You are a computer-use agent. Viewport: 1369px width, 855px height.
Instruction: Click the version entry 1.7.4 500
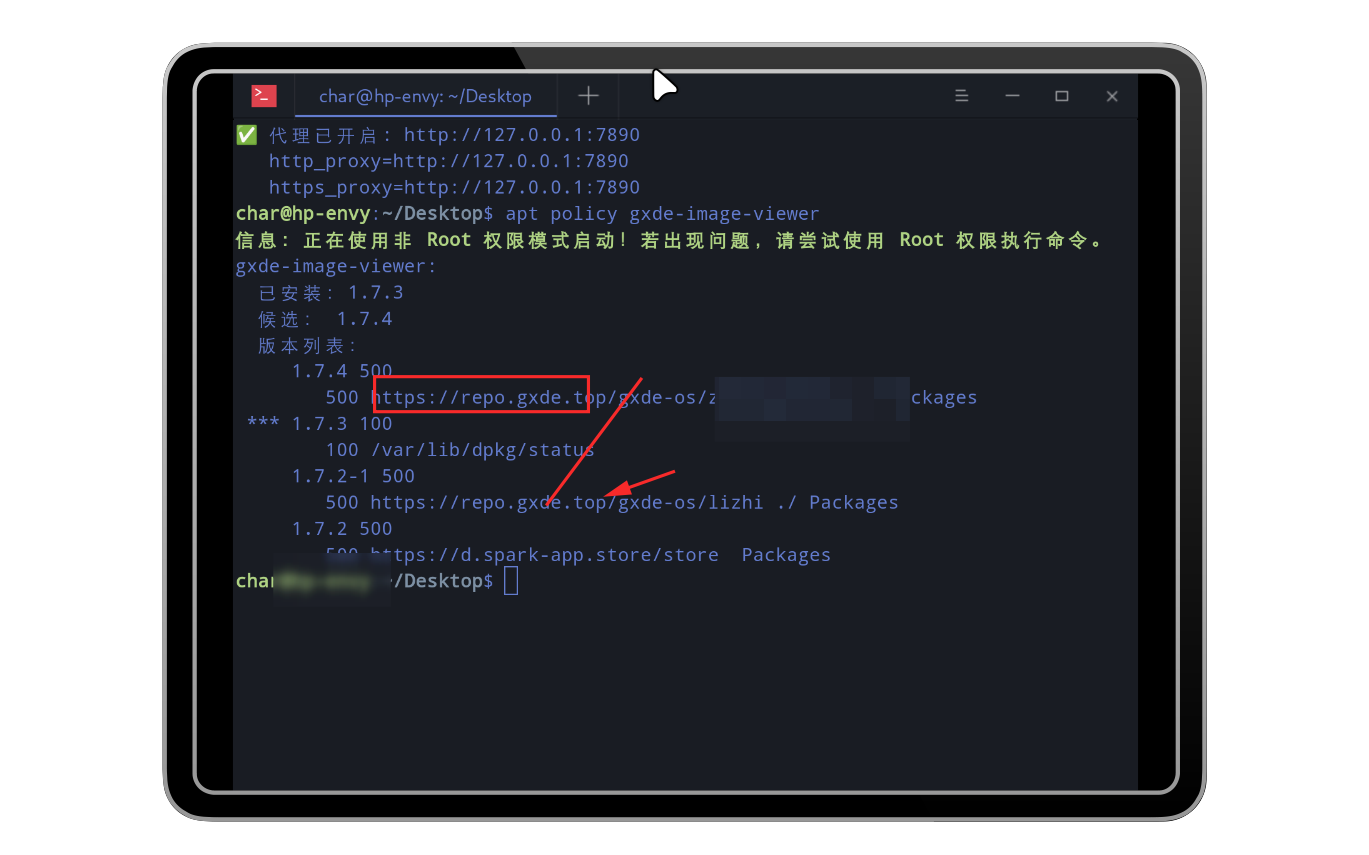[342, 371]
